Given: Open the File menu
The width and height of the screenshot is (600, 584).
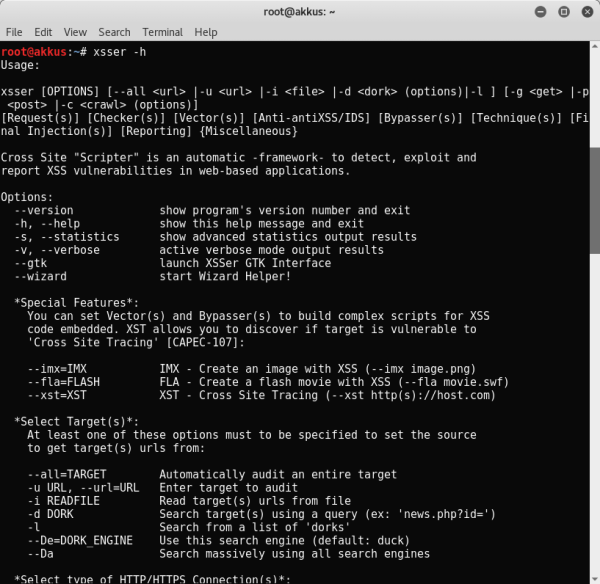Looking at the screenshot, I should (14, 32).
